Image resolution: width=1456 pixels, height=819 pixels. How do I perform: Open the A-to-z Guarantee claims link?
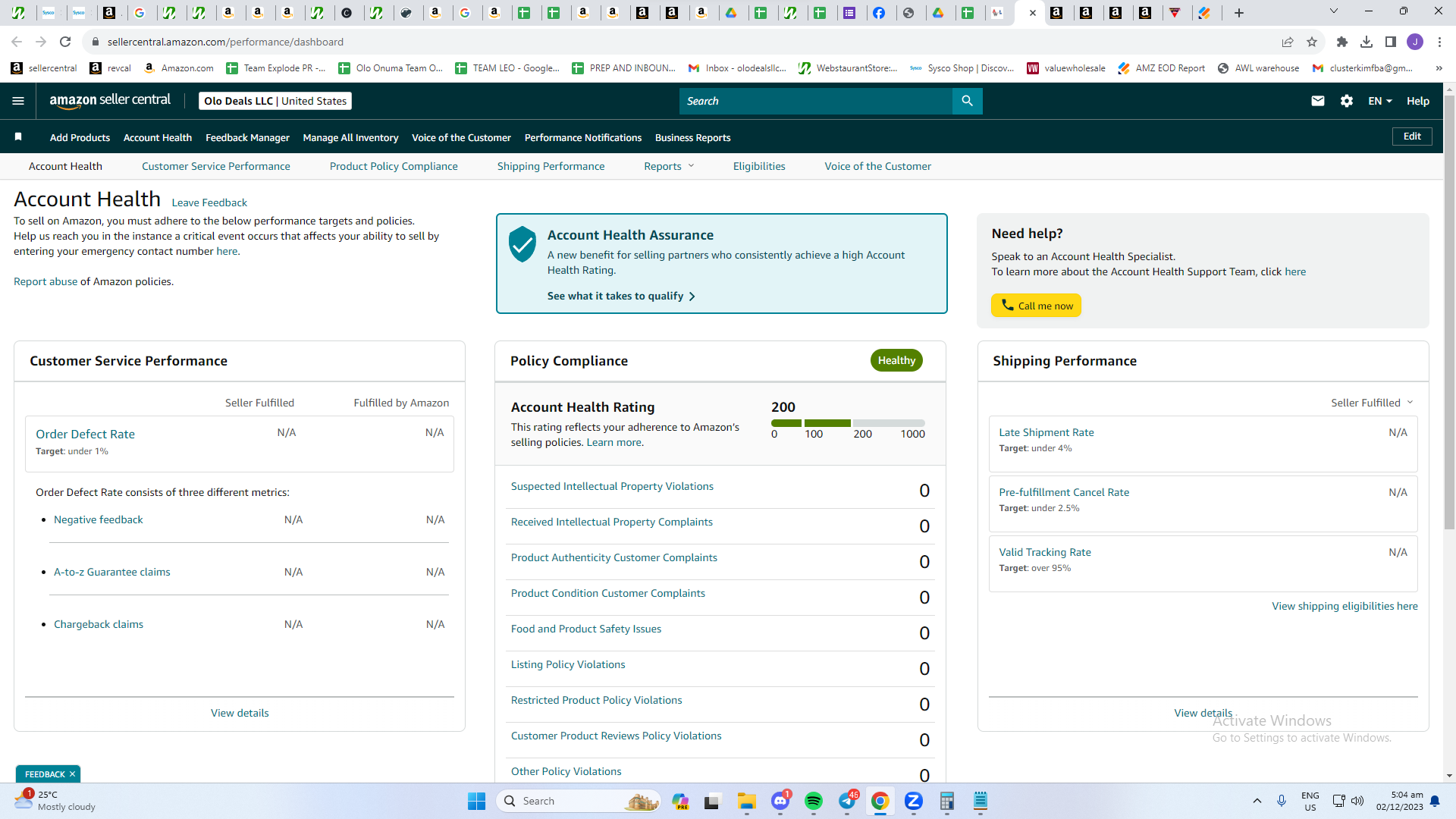click(x=112, y=572)
